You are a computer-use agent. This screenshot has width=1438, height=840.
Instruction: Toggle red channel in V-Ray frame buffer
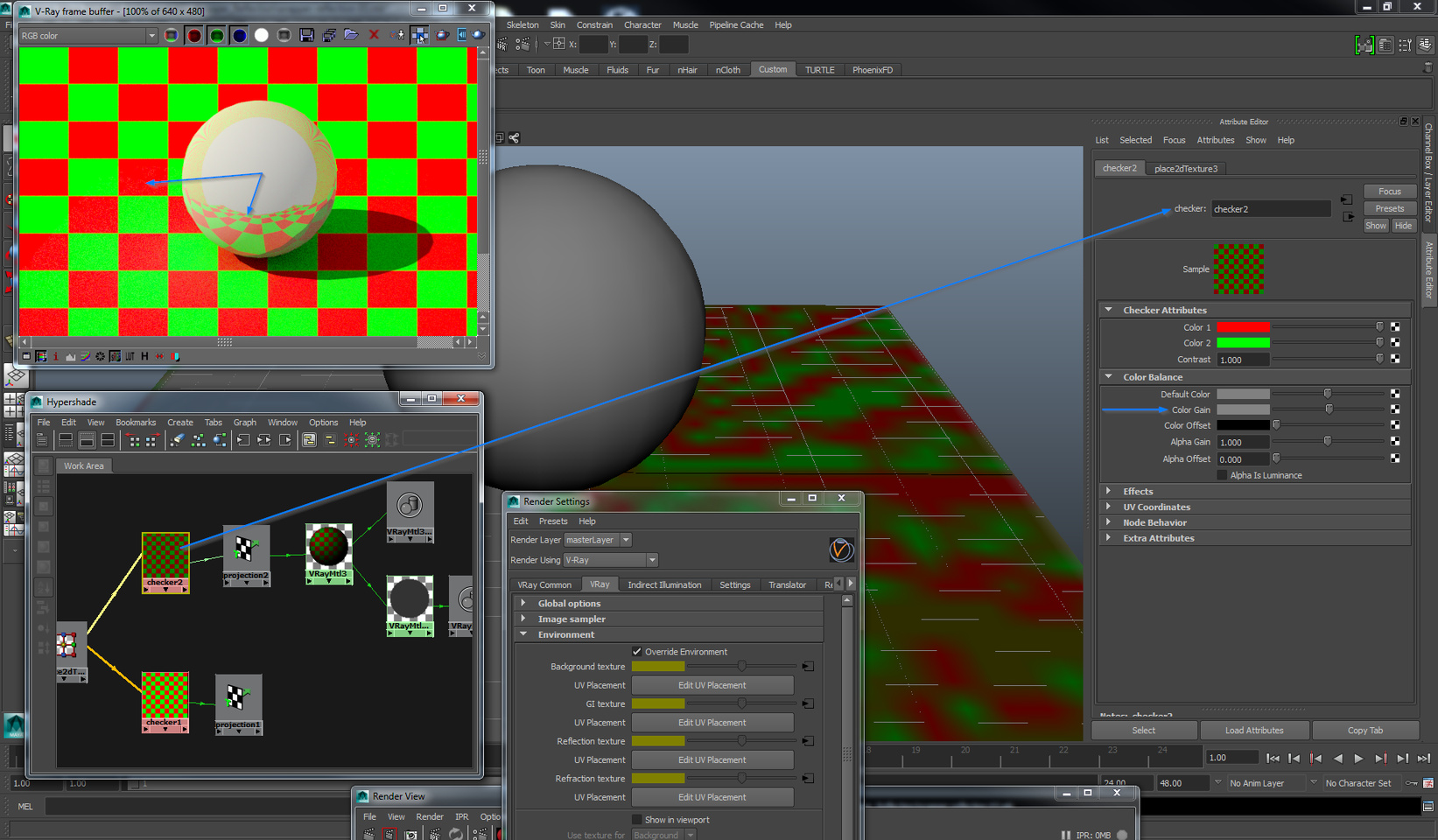coord(194,36)
